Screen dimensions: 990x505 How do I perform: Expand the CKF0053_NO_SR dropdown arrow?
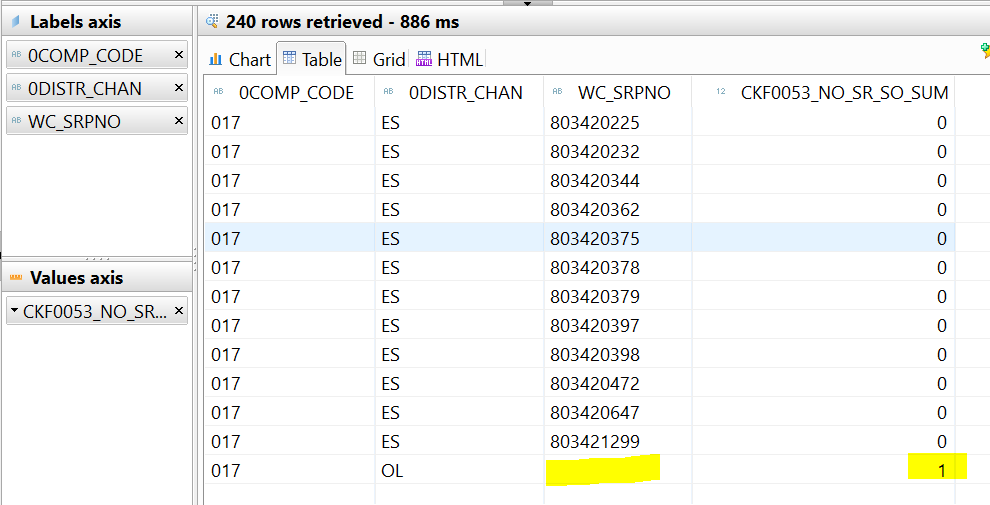click(x=14, y=311)
